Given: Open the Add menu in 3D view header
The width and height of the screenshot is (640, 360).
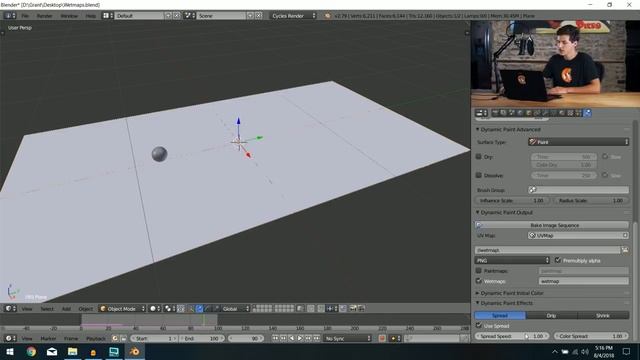Looking at the screenshot, I should coord(66,309).
